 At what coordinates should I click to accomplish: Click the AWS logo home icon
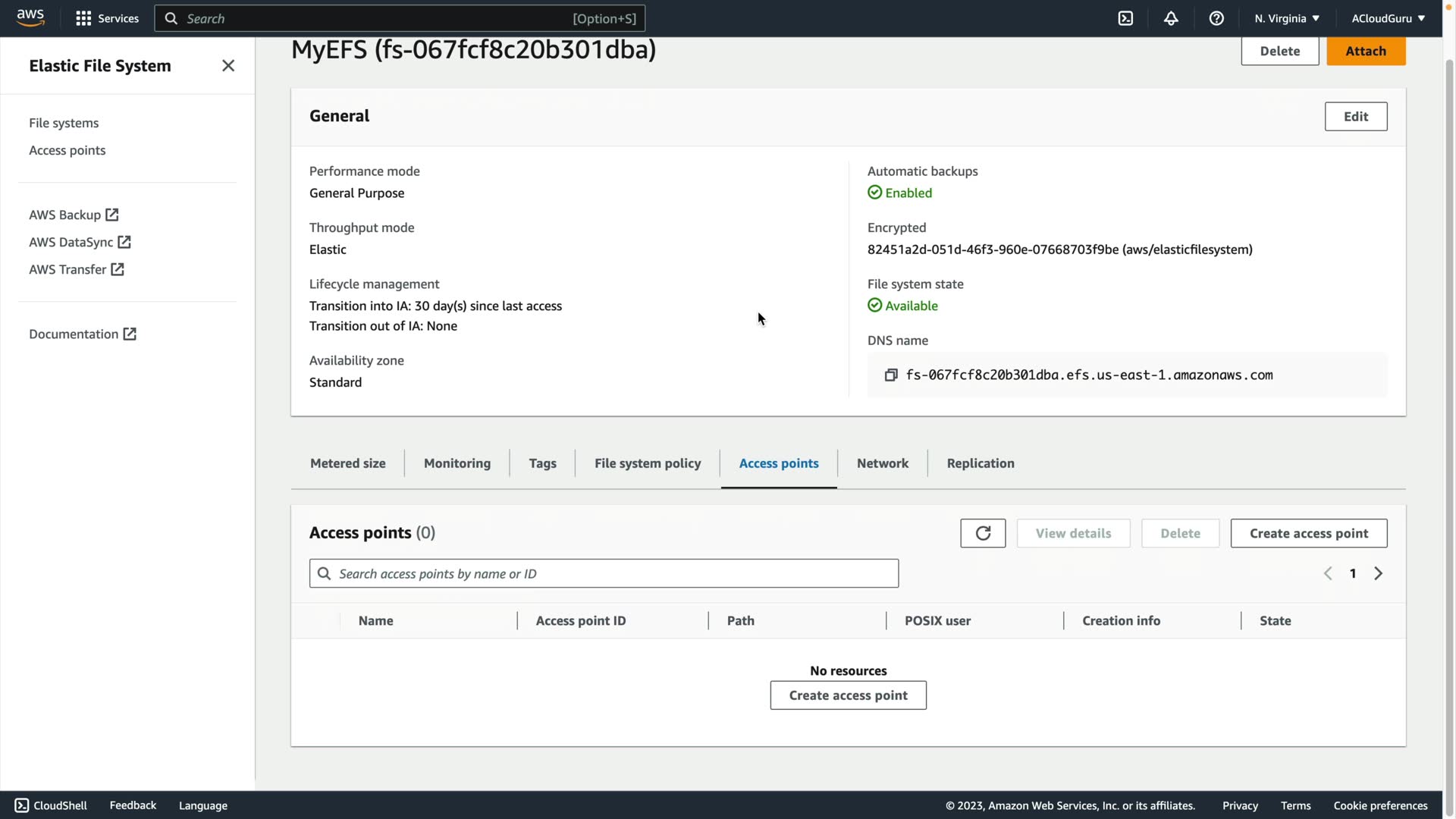tap(30, 17)
